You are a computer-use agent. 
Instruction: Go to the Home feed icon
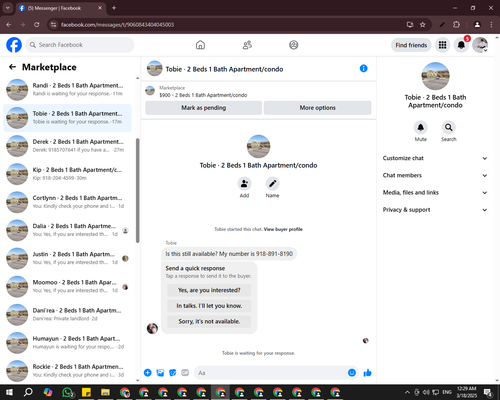tap(200, 45)
